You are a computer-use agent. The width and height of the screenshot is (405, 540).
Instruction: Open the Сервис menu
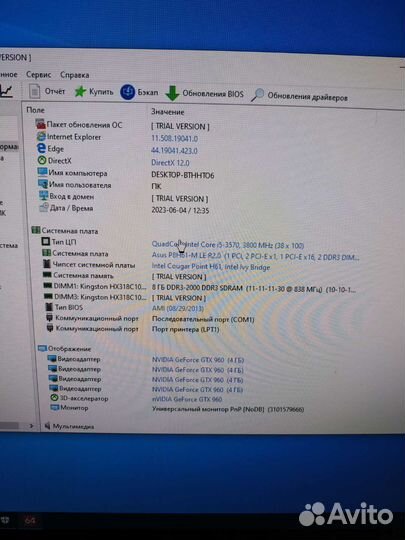[x=39, y=74]
